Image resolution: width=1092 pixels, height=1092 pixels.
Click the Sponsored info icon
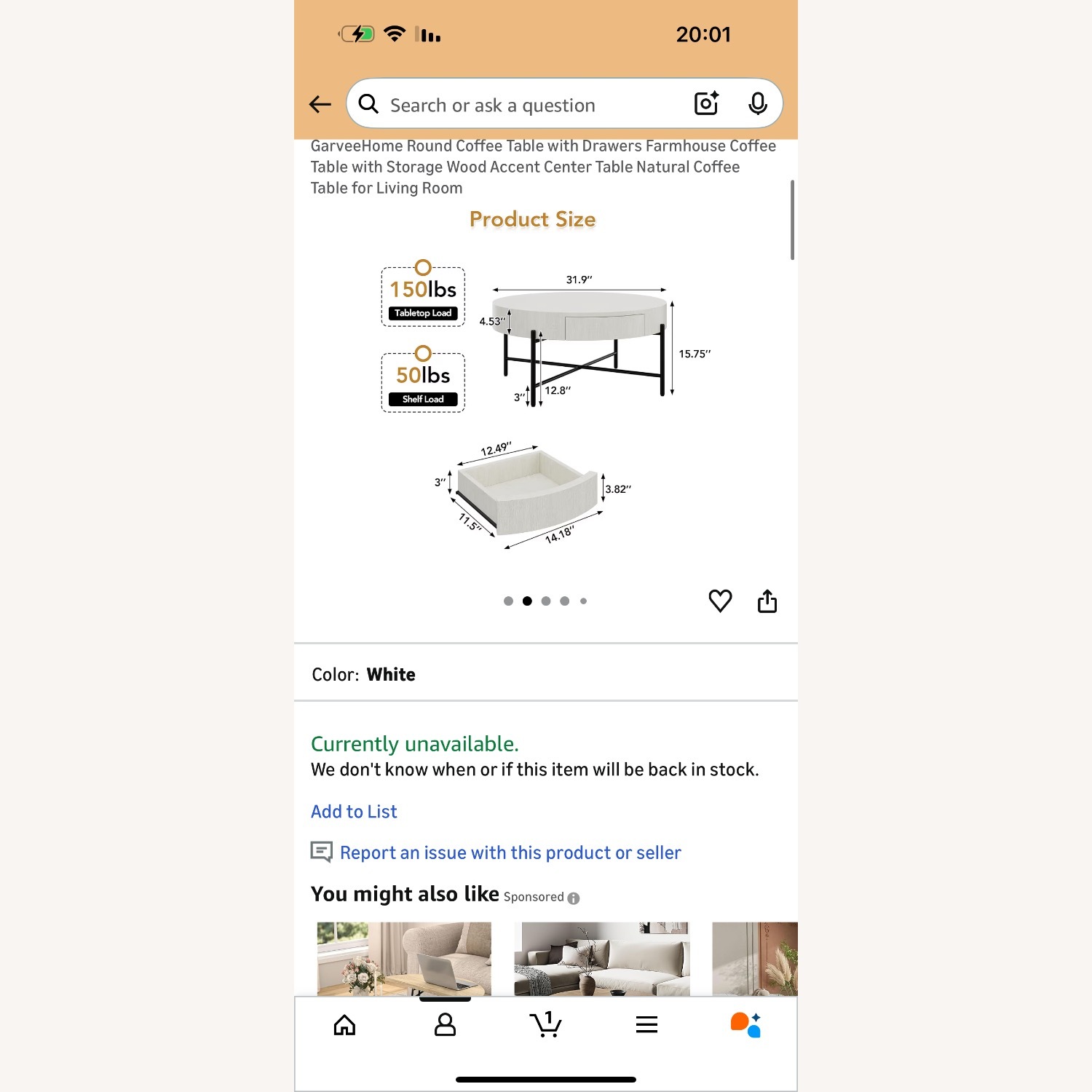pos(574,898)
